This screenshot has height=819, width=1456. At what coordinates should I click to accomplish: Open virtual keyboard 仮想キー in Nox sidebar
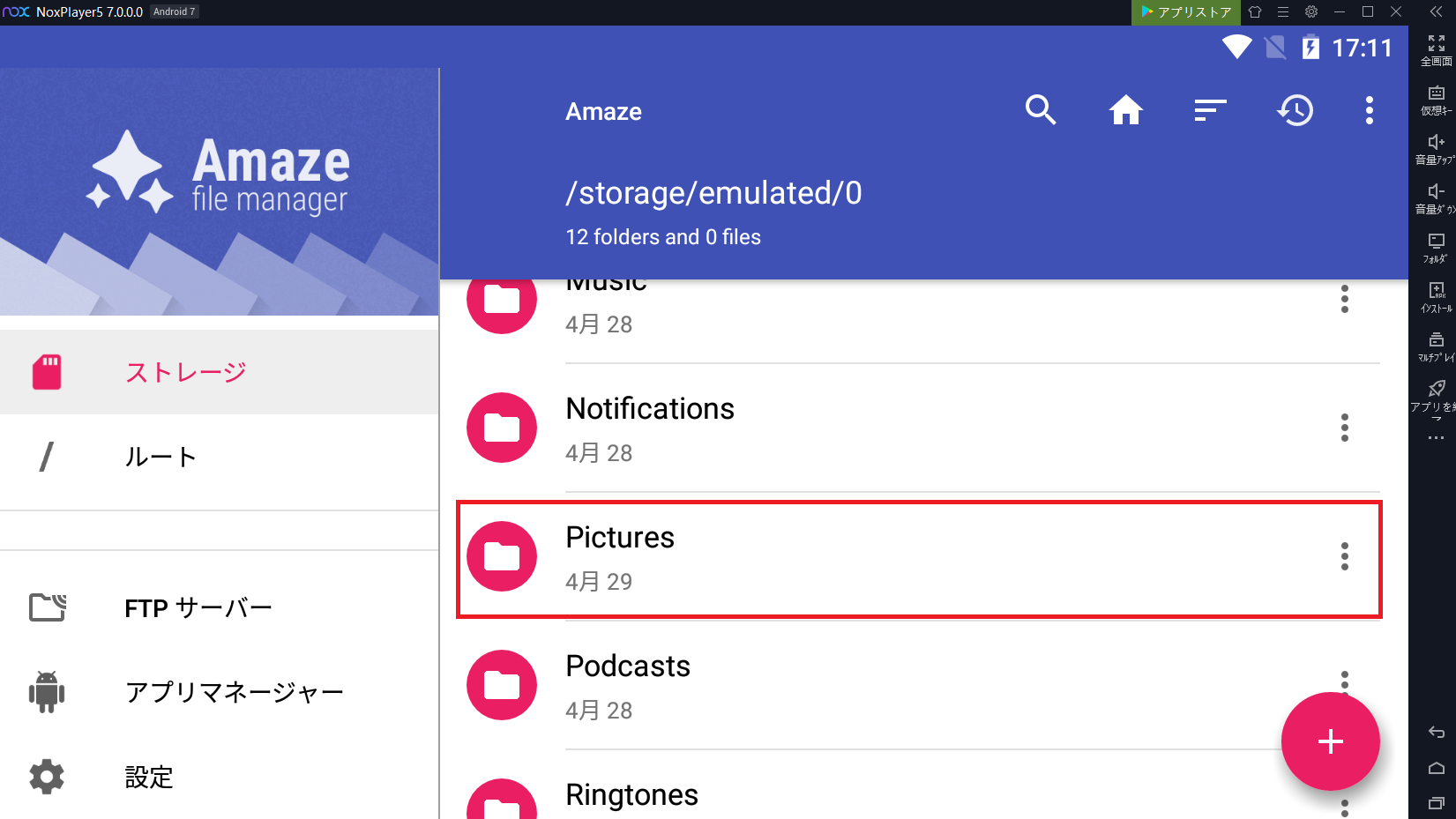tap(1437, 100)
